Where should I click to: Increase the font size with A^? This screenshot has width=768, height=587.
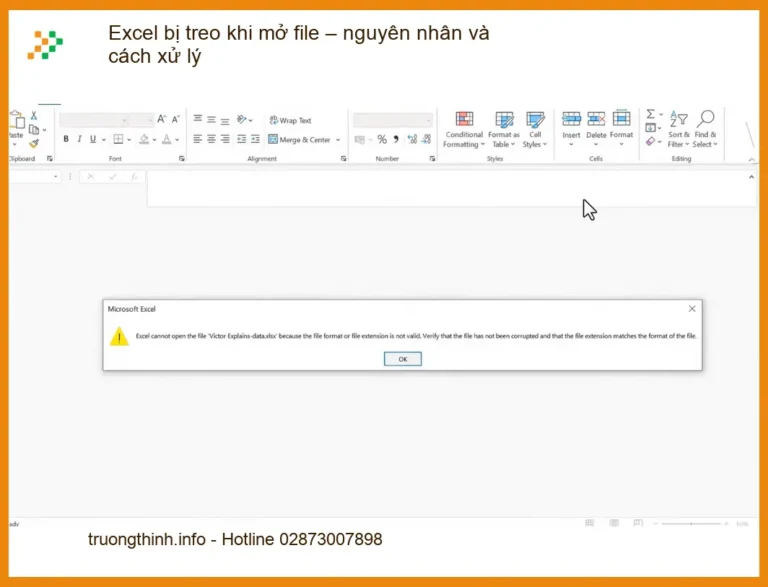162,119
